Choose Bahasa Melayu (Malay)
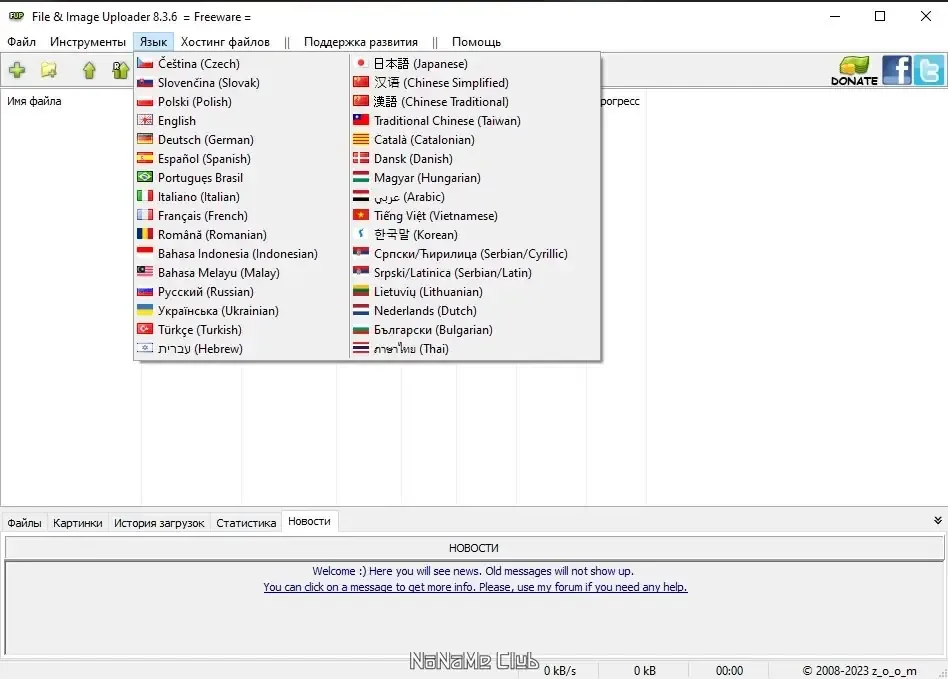The image size is (948, 679). pyautogui.click(x=241, y=273)
